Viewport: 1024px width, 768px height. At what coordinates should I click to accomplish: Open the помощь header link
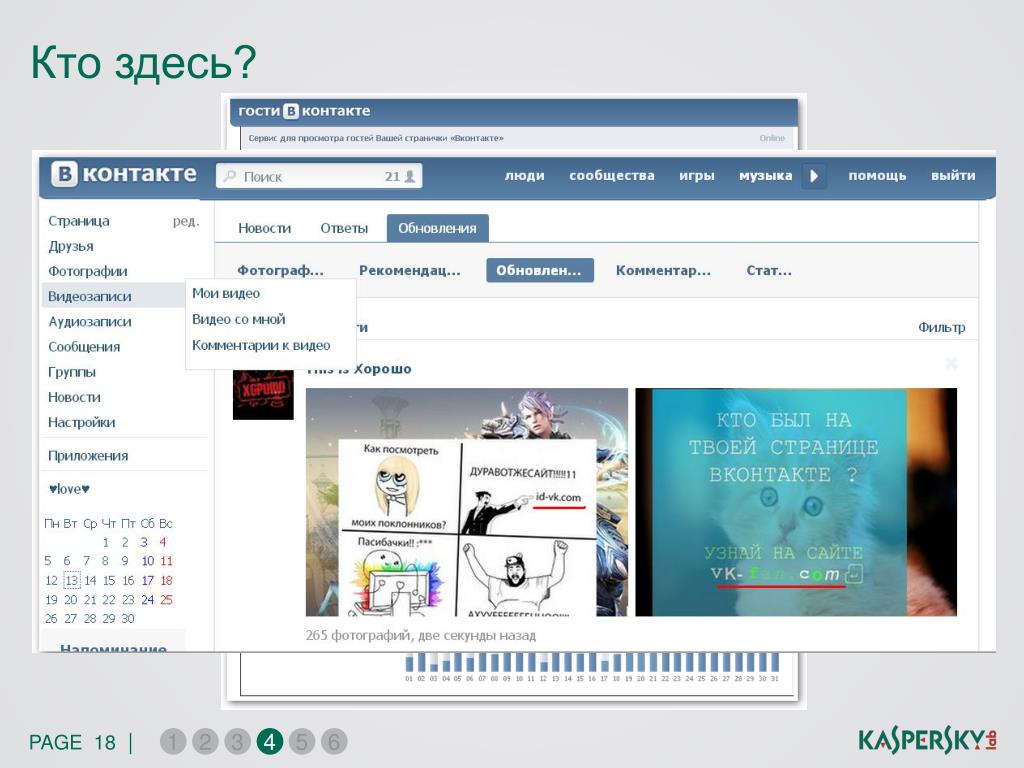pyautogui.click(x=877, y=176)
